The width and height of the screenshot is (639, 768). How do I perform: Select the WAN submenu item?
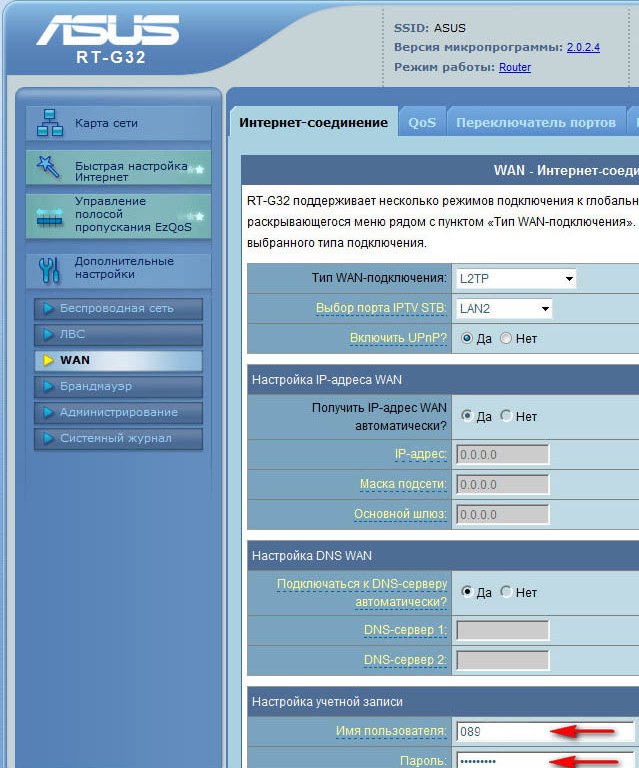(x=118, y=360)
